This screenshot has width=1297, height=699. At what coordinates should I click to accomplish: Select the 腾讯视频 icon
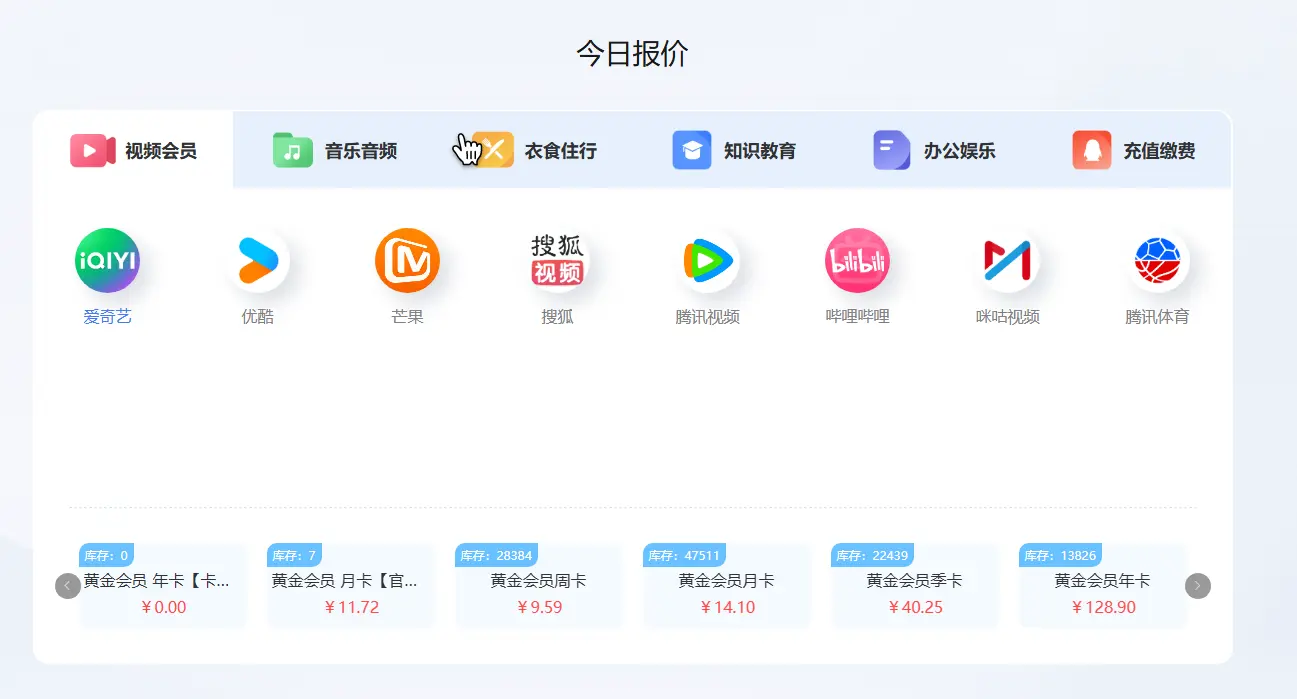(x=706, y=260)
